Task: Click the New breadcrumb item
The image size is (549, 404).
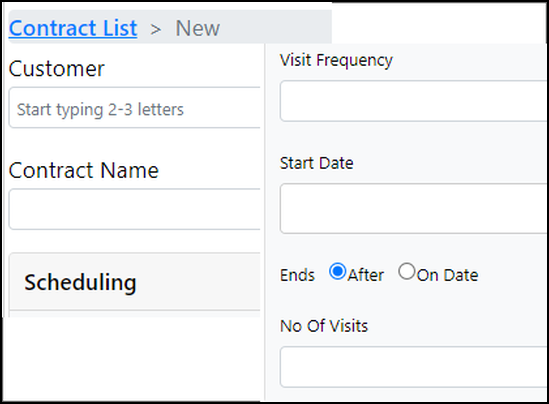Action: [x=198, y=28]
